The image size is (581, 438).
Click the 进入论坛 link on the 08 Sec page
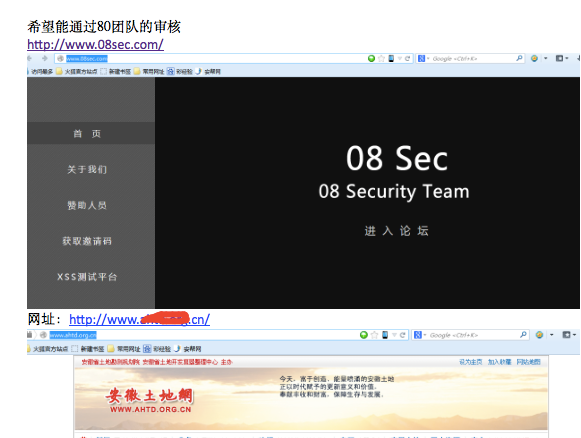pos(396,231)
